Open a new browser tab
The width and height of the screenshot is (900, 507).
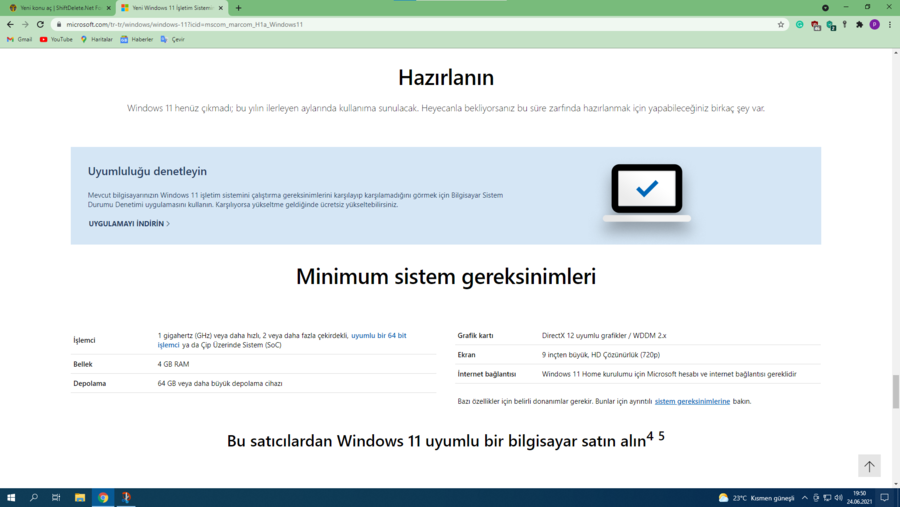point(238,8)
